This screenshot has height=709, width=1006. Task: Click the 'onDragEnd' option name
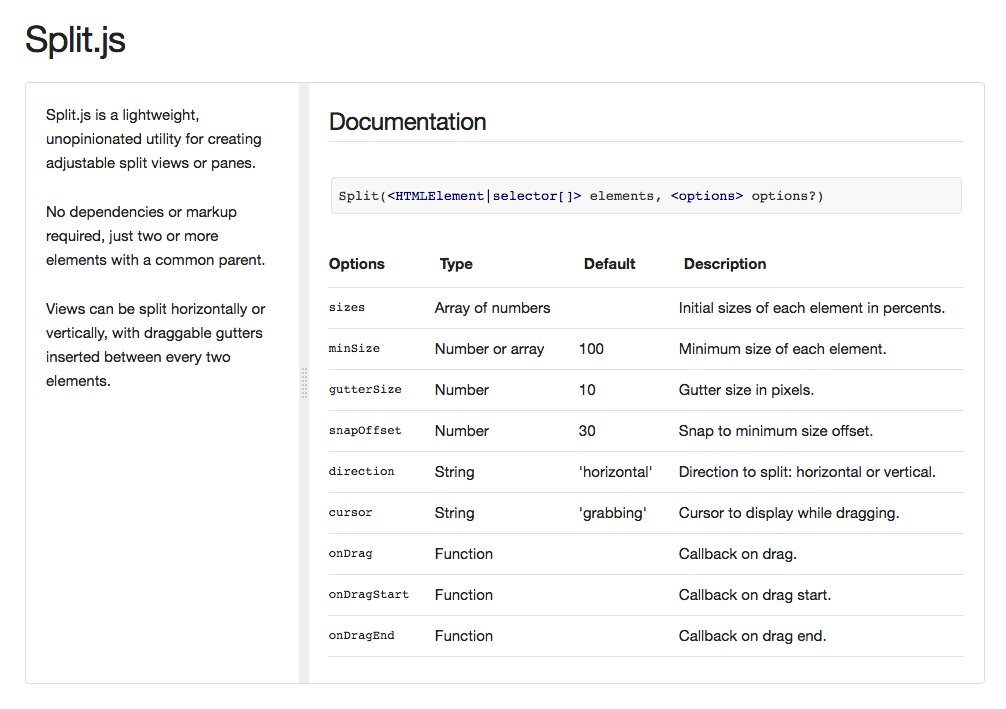pyautogui.click(x=361, y=636)
